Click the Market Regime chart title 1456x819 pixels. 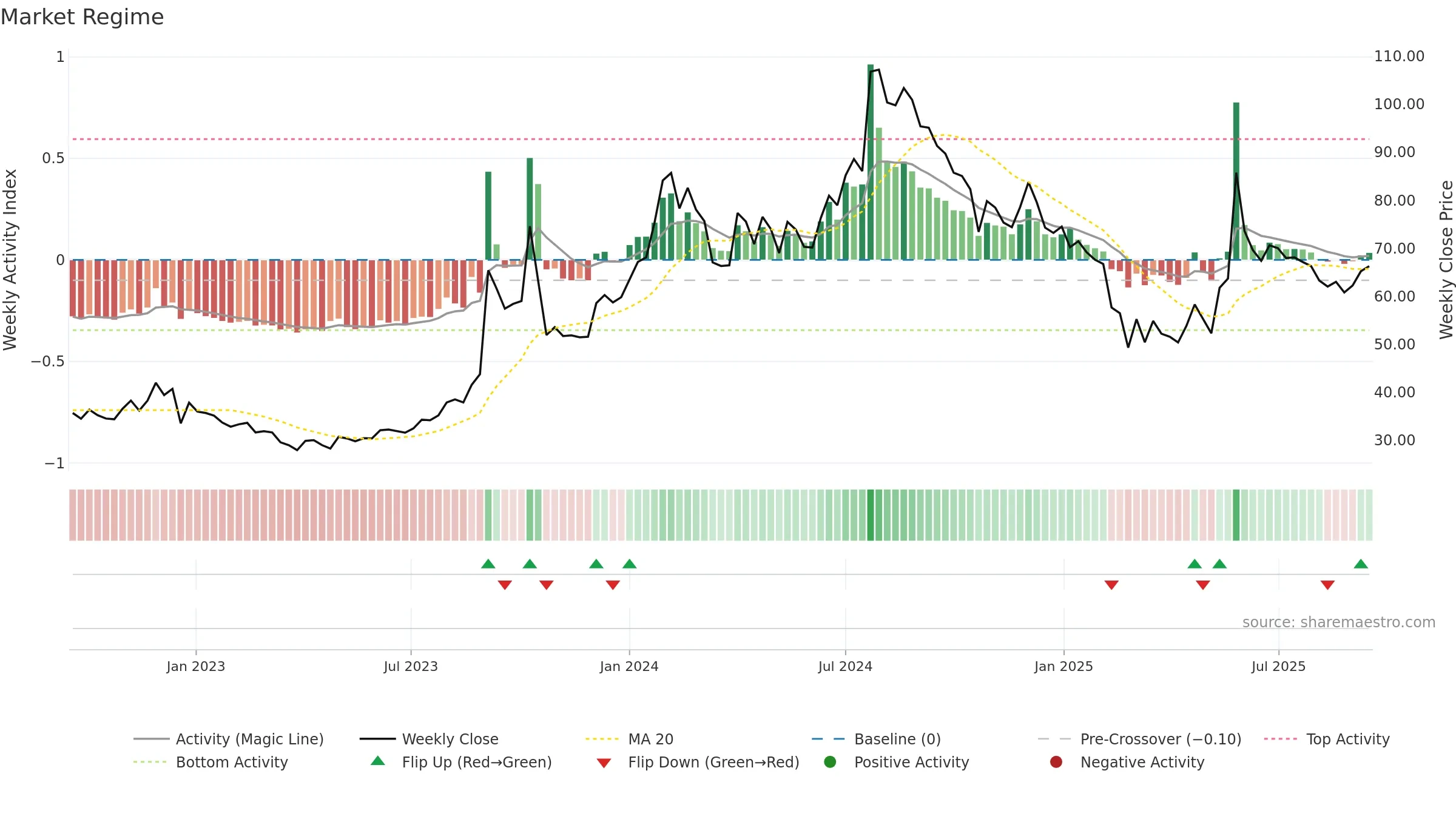[82, 17]
